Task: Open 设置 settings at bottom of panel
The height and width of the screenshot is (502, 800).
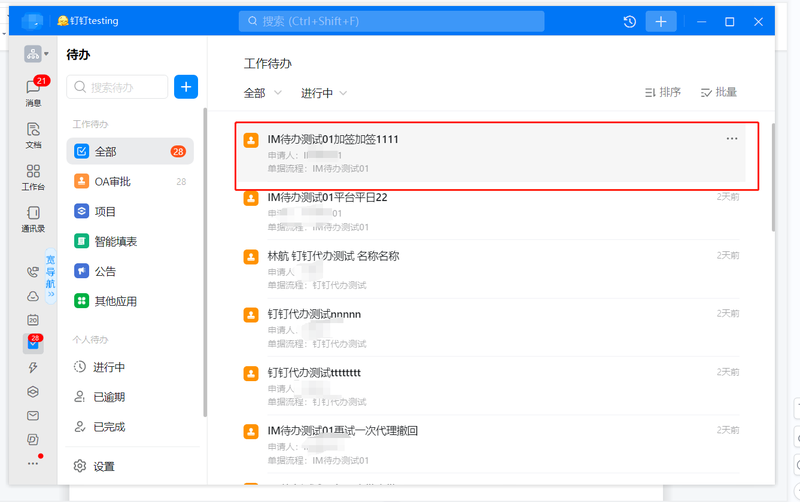Action: click(x=103, y=466)
